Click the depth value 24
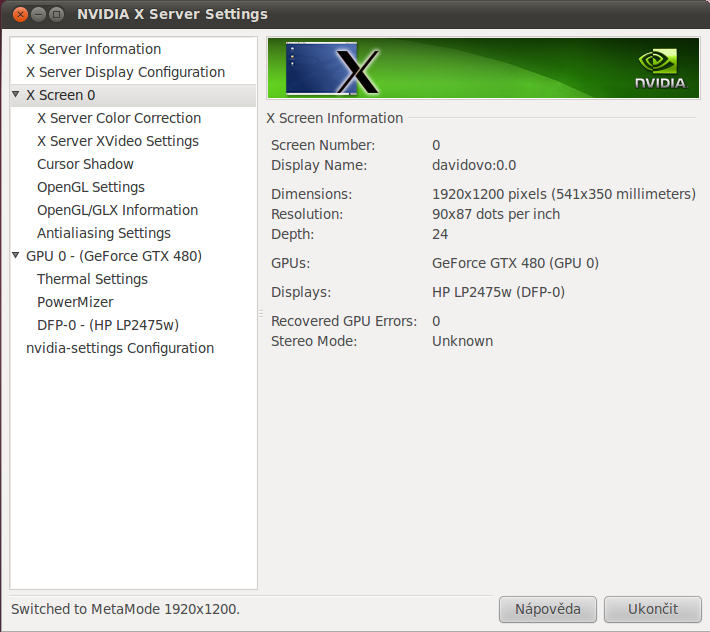The width and height of the screenshot is (710, 632). click(x=440, y=234)
